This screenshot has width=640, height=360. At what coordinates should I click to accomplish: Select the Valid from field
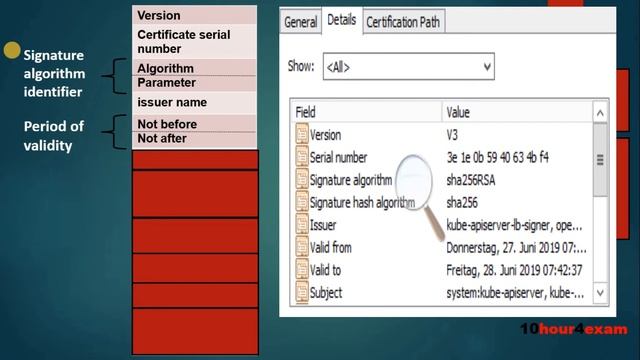point(442,247)
